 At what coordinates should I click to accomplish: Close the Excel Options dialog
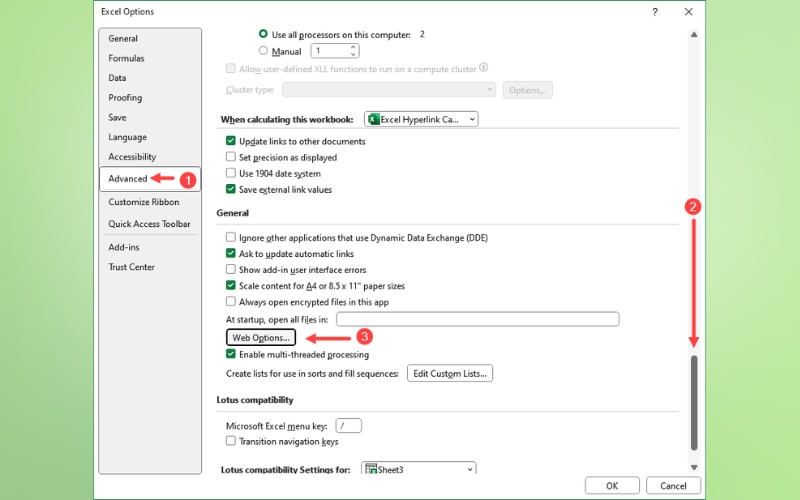[688, 12]
